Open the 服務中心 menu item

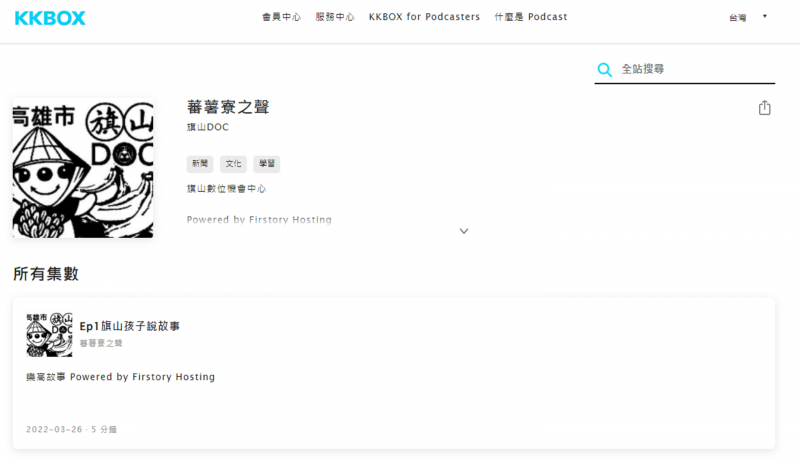pyautogui.click(x=335, y=17)
